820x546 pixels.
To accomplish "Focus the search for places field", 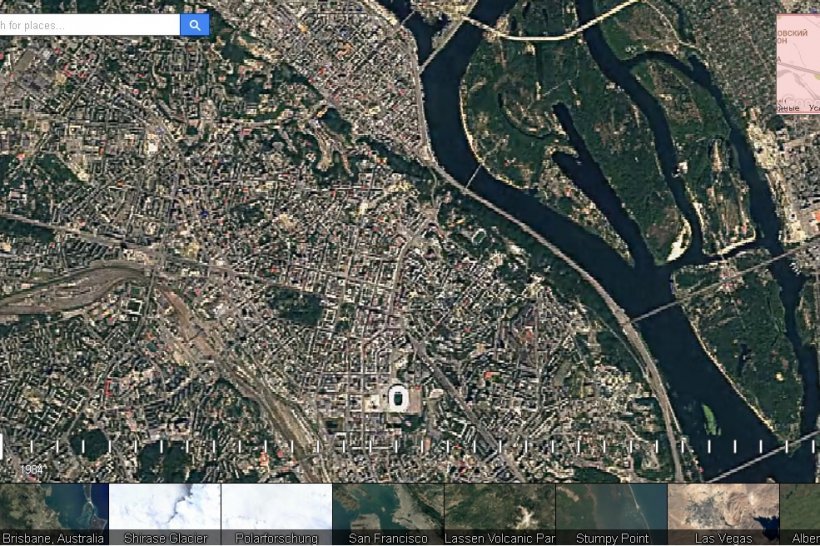I will (x=88, y=25).
